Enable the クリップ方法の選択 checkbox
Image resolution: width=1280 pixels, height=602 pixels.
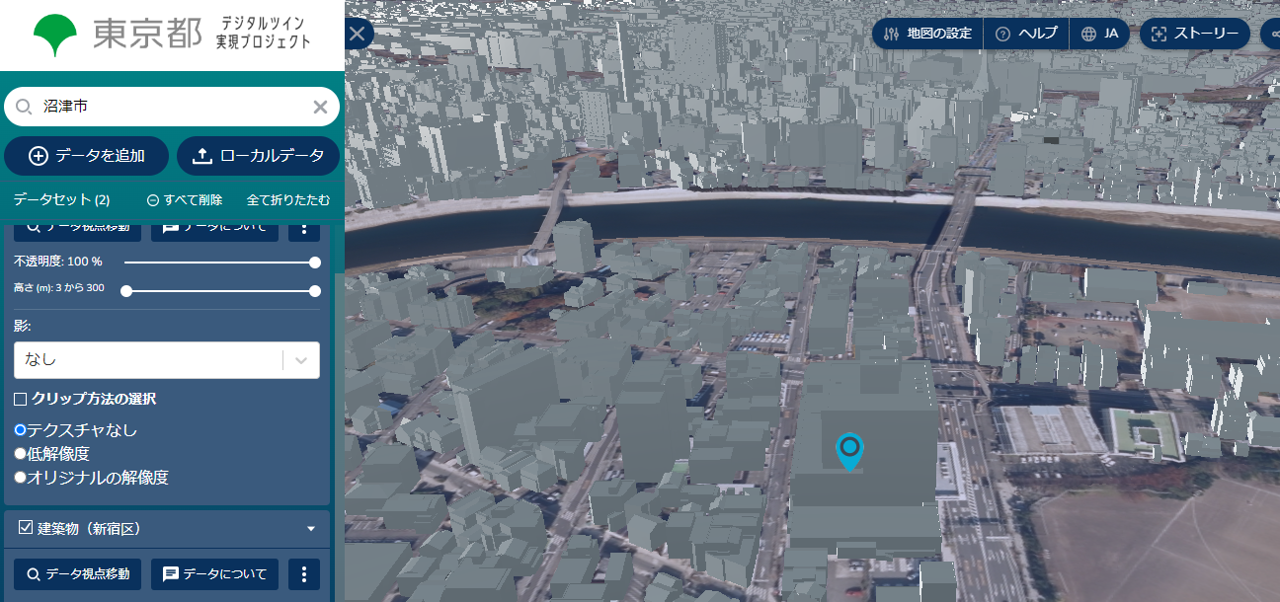[21, 399]
